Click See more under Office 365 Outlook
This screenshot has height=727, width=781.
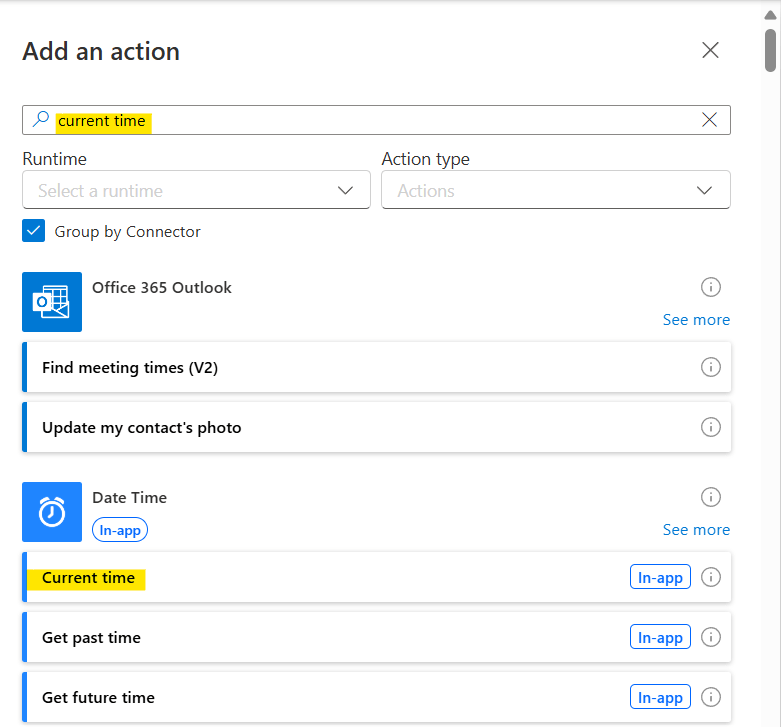tap(696, 320)
